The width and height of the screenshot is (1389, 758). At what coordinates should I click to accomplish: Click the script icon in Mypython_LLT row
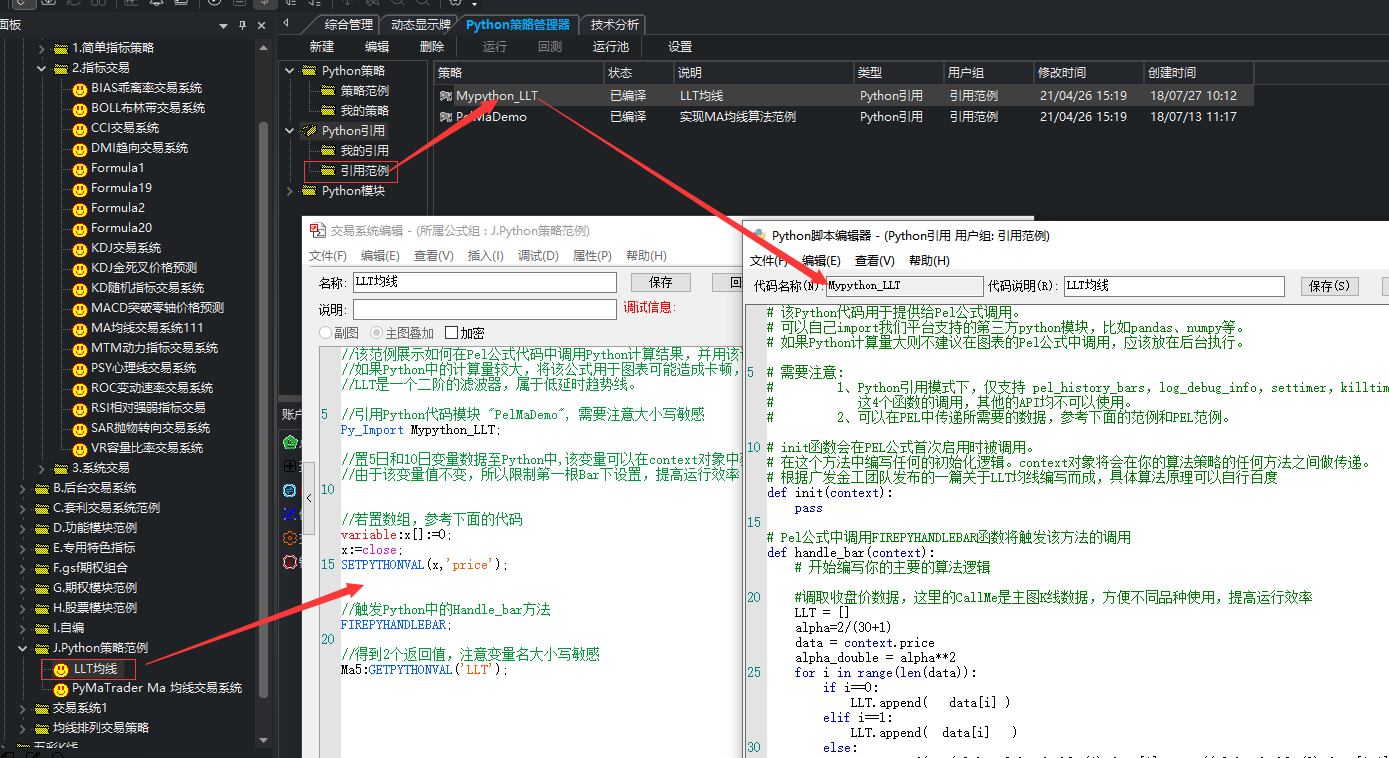pyautogui.click(x=445, y=96)
